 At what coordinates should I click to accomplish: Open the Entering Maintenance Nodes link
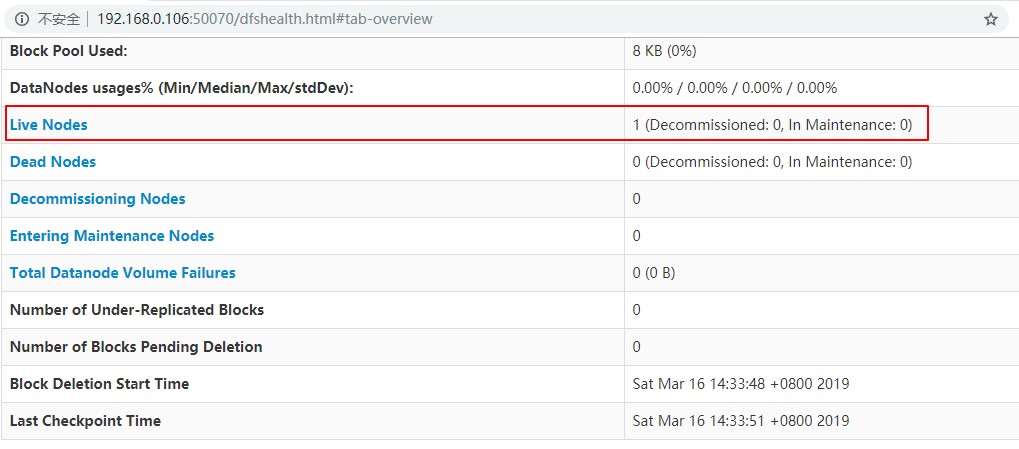pyautogui.click(x=112, y=236)
